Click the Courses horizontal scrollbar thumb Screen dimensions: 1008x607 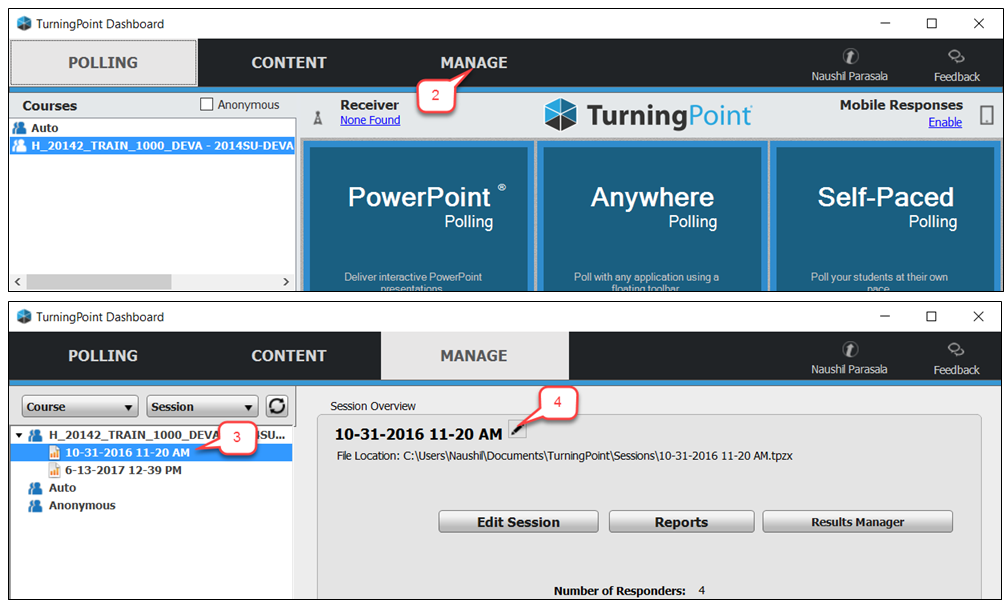coord(99,282)
